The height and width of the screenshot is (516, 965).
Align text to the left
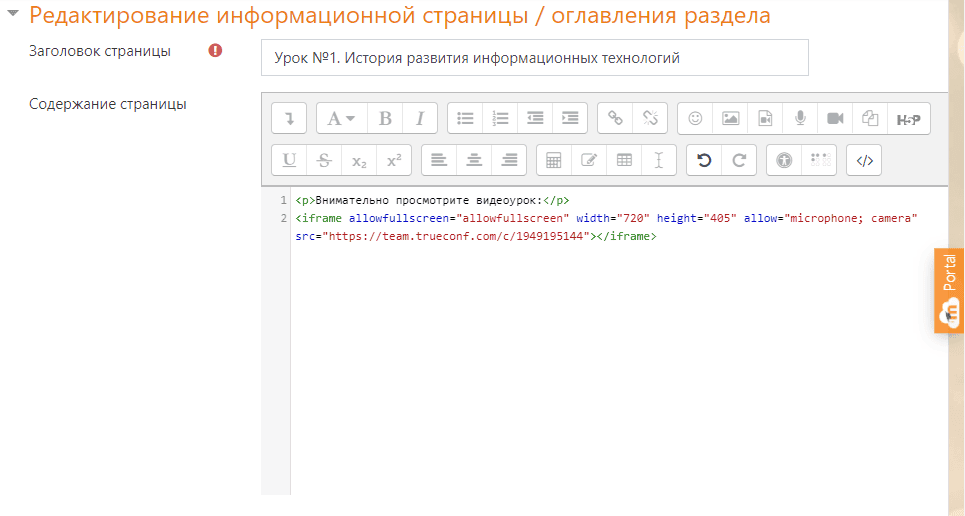coord(439,161)
